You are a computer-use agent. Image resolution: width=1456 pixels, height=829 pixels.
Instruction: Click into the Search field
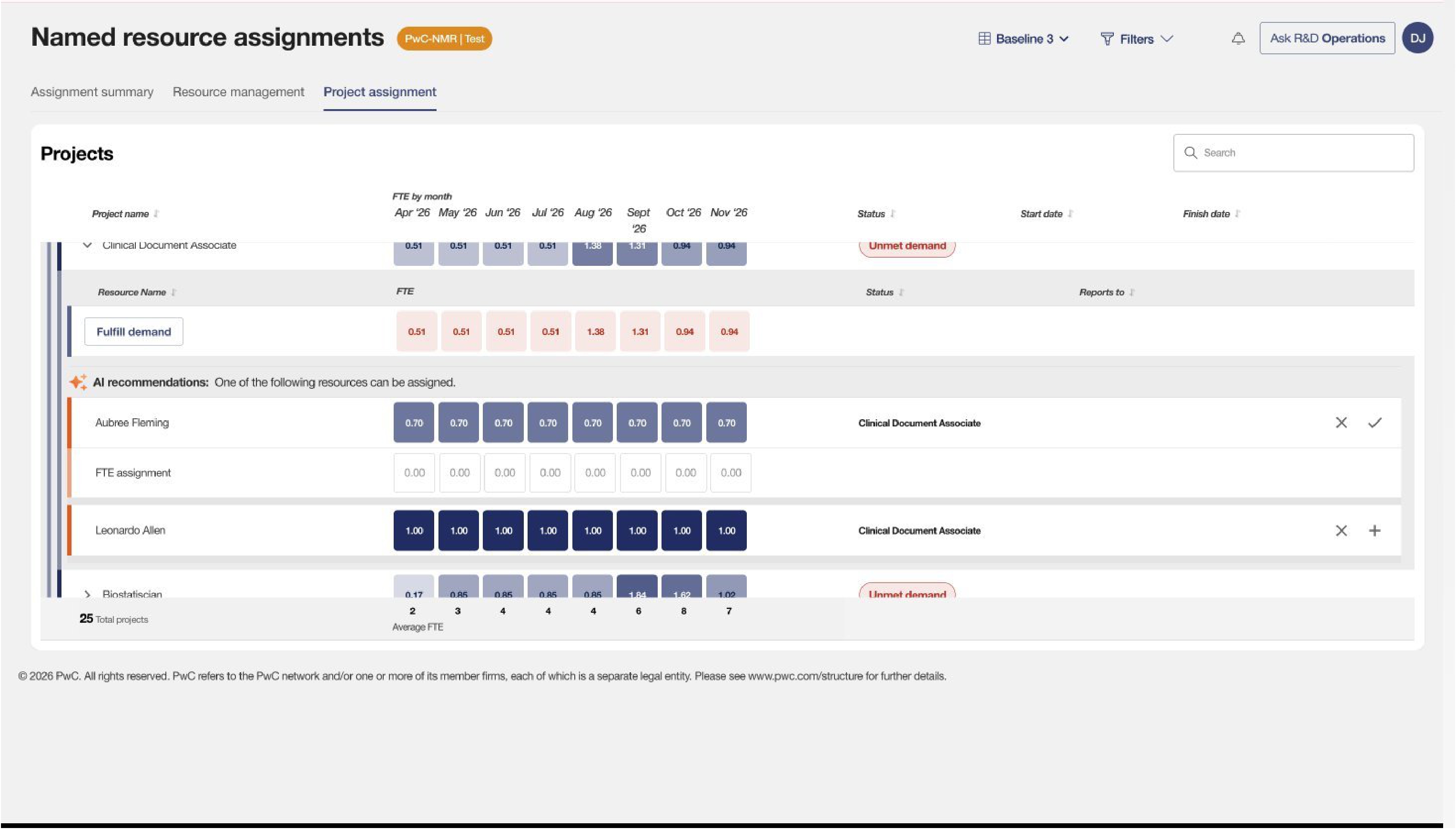(1293, 152)
